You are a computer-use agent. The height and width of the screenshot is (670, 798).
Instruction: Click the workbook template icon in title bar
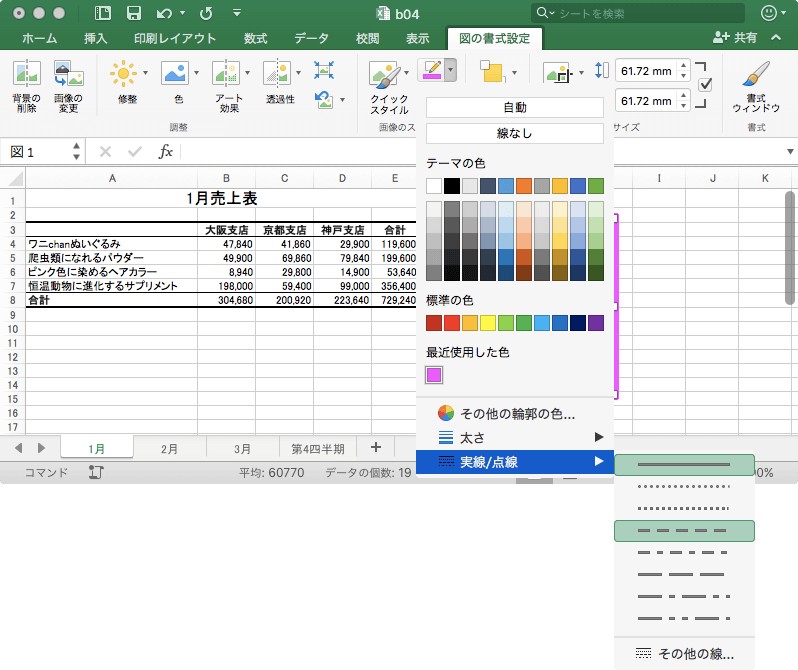103,13
